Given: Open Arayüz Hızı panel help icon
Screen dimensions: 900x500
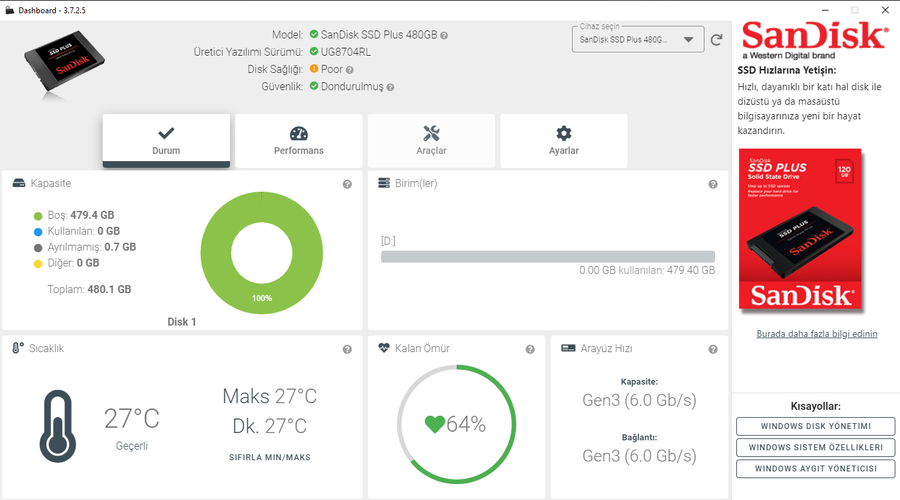Looking at the screenshot, I should click(713, 349).
